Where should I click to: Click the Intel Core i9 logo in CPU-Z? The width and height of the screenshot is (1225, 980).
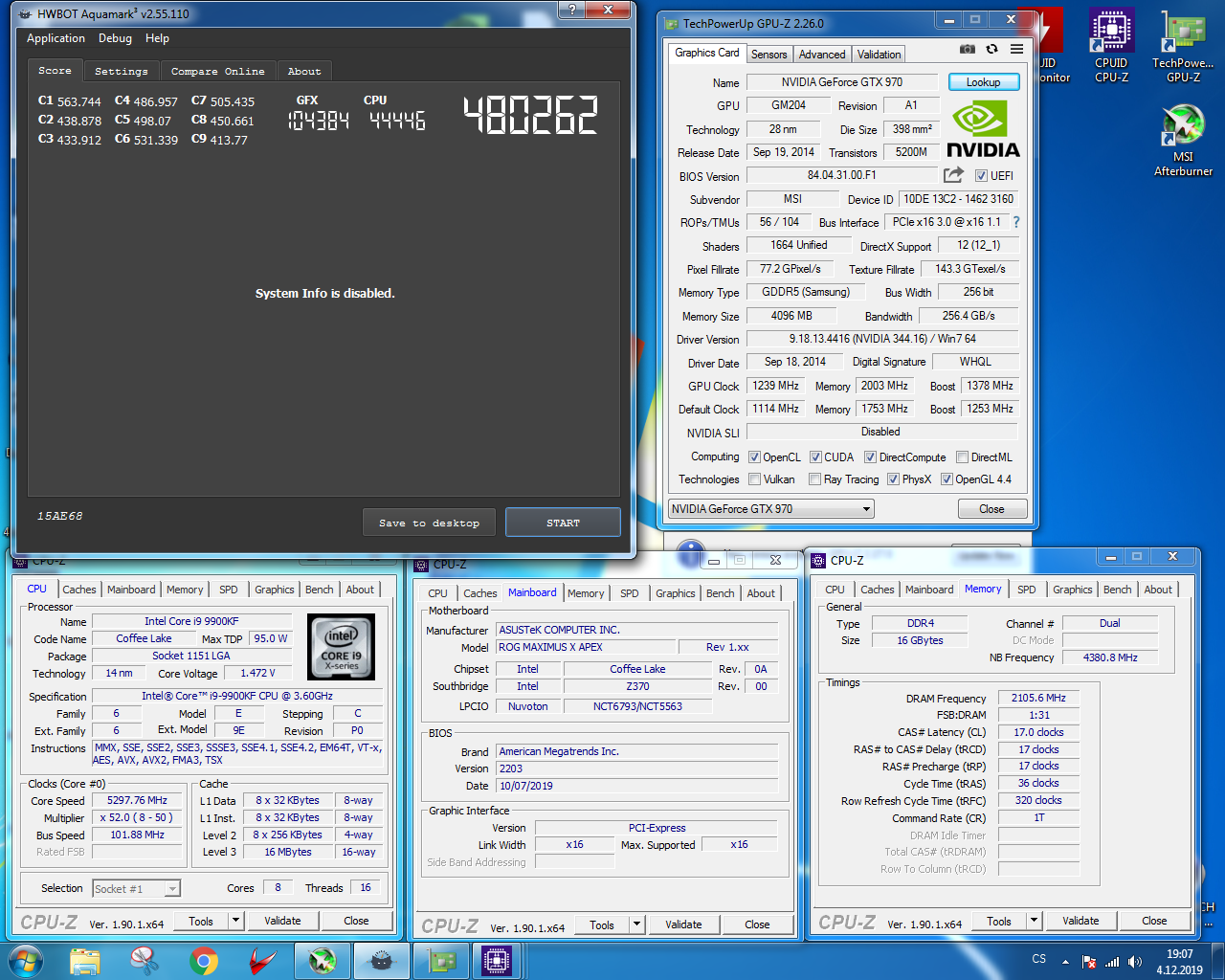342,647
